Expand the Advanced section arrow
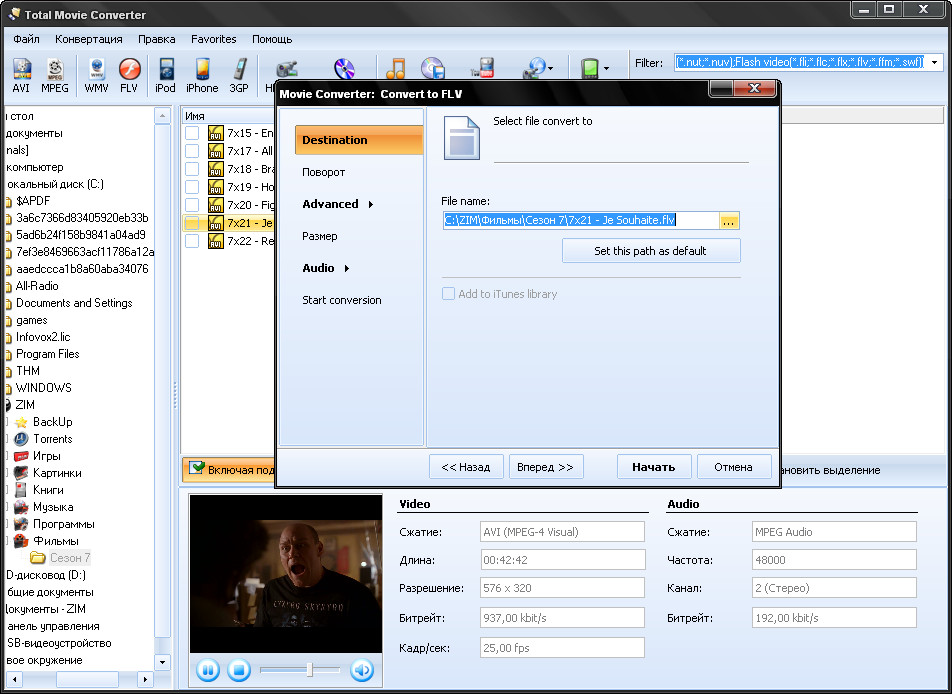Viewport: 952px width, 694px height. [x=370, y=205]
